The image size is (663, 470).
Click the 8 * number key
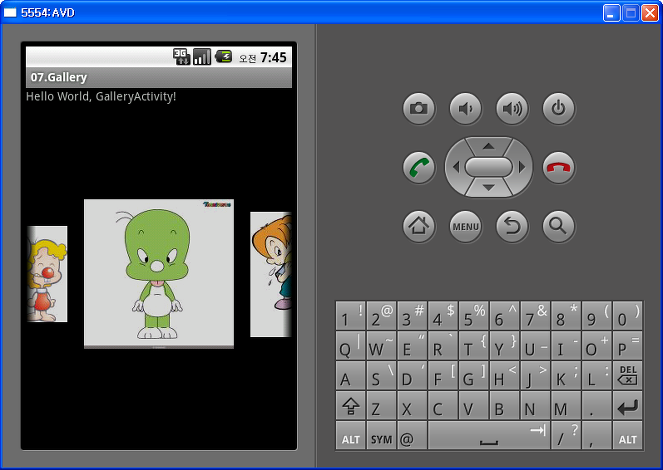(566, 316)
